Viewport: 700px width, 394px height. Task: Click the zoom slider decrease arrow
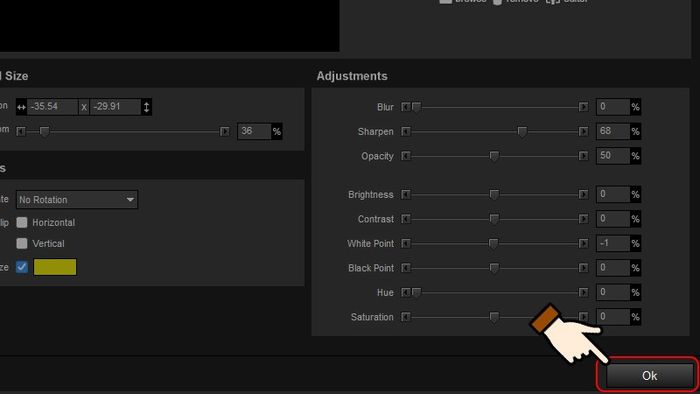tap(21, 132)
